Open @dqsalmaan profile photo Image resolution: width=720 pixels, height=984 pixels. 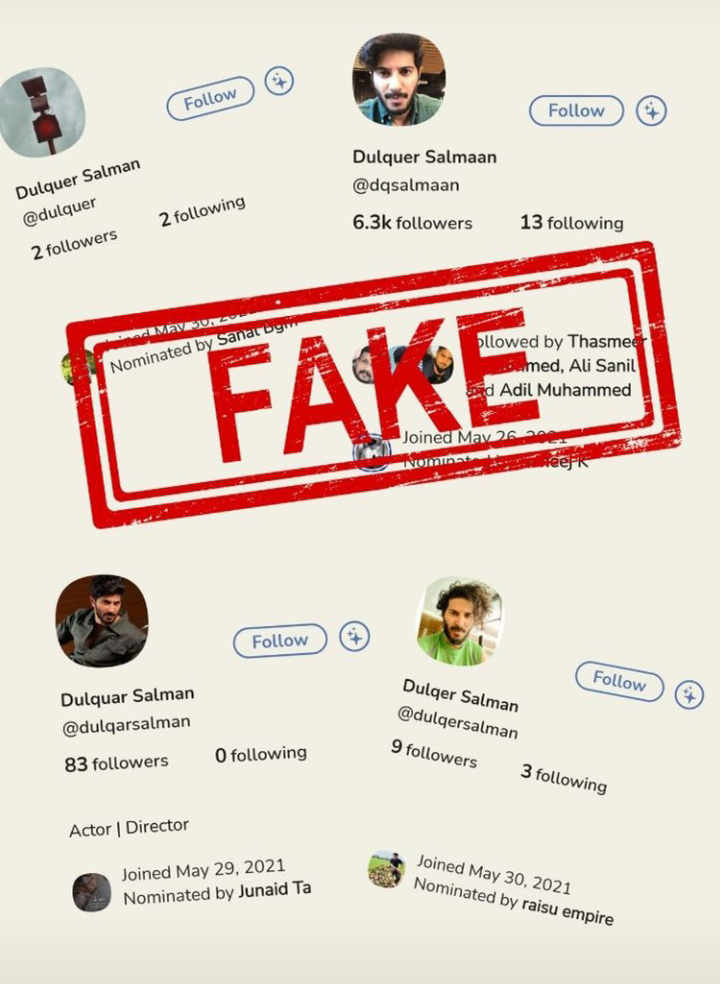coord(399,79)
